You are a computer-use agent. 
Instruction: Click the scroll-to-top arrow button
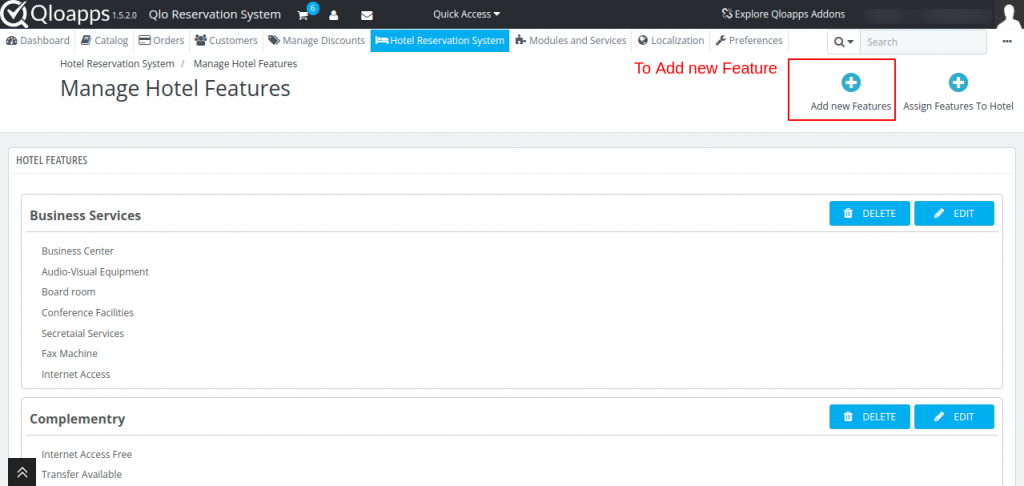22,472
